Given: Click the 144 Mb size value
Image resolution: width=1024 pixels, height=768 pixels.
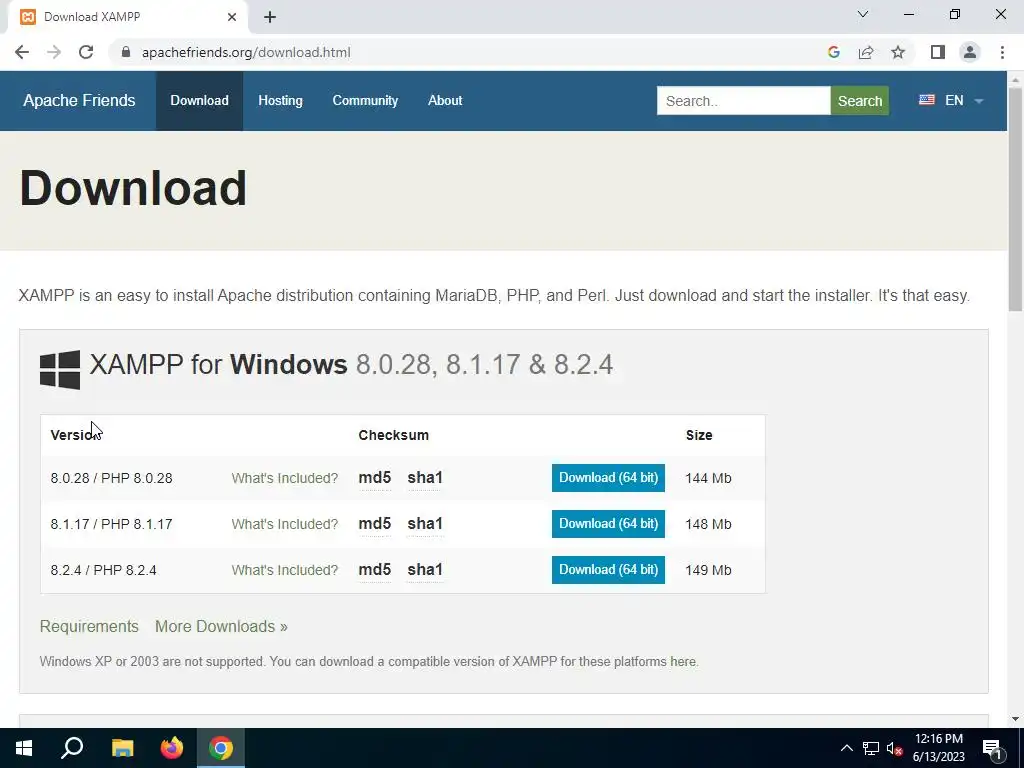Looking at the screenshot, I should point(708,478).
